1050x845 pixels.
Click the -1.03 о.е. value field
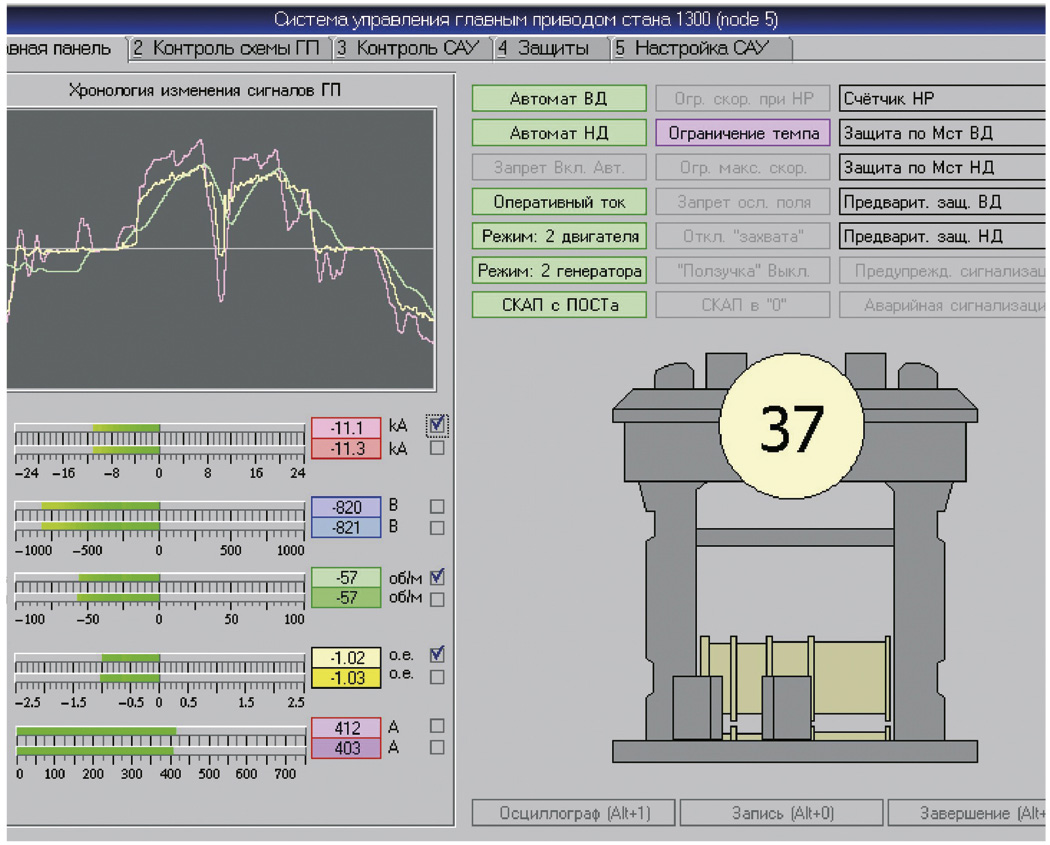[x=346, y=678]
